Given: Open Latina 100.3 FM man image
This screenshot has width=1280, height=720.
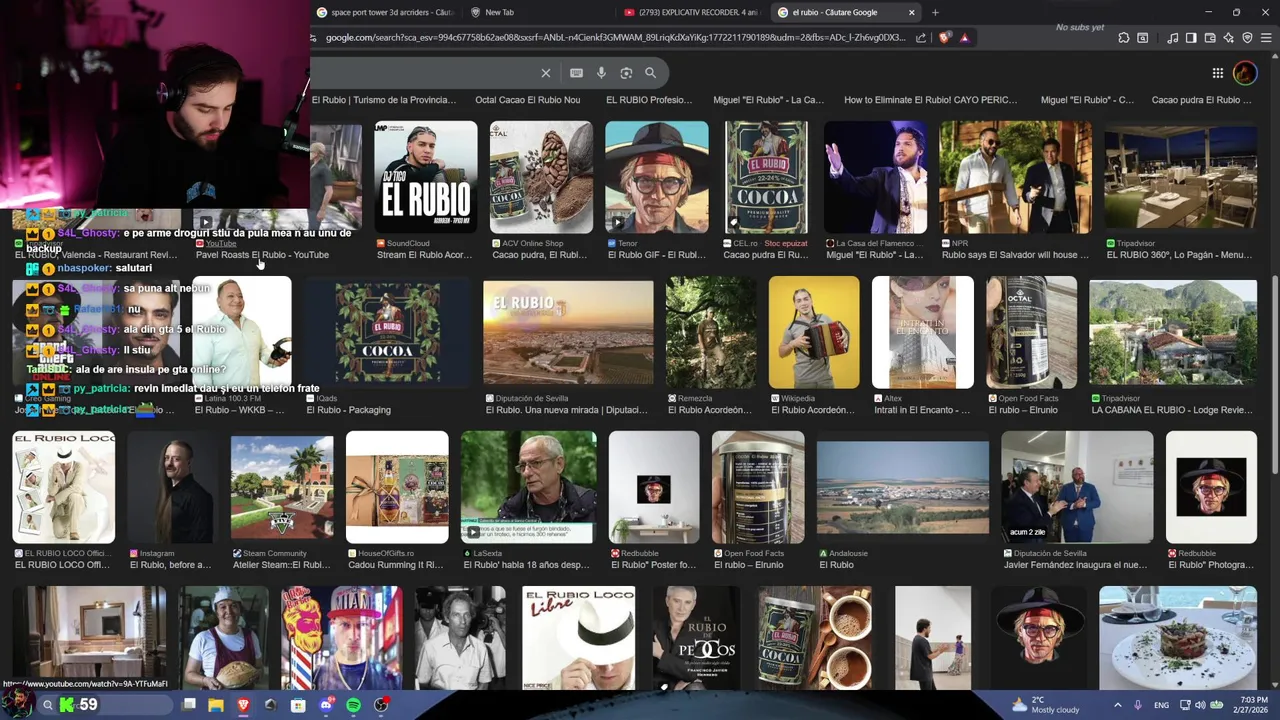Looking at the screenshot, I should click(242, 332).
